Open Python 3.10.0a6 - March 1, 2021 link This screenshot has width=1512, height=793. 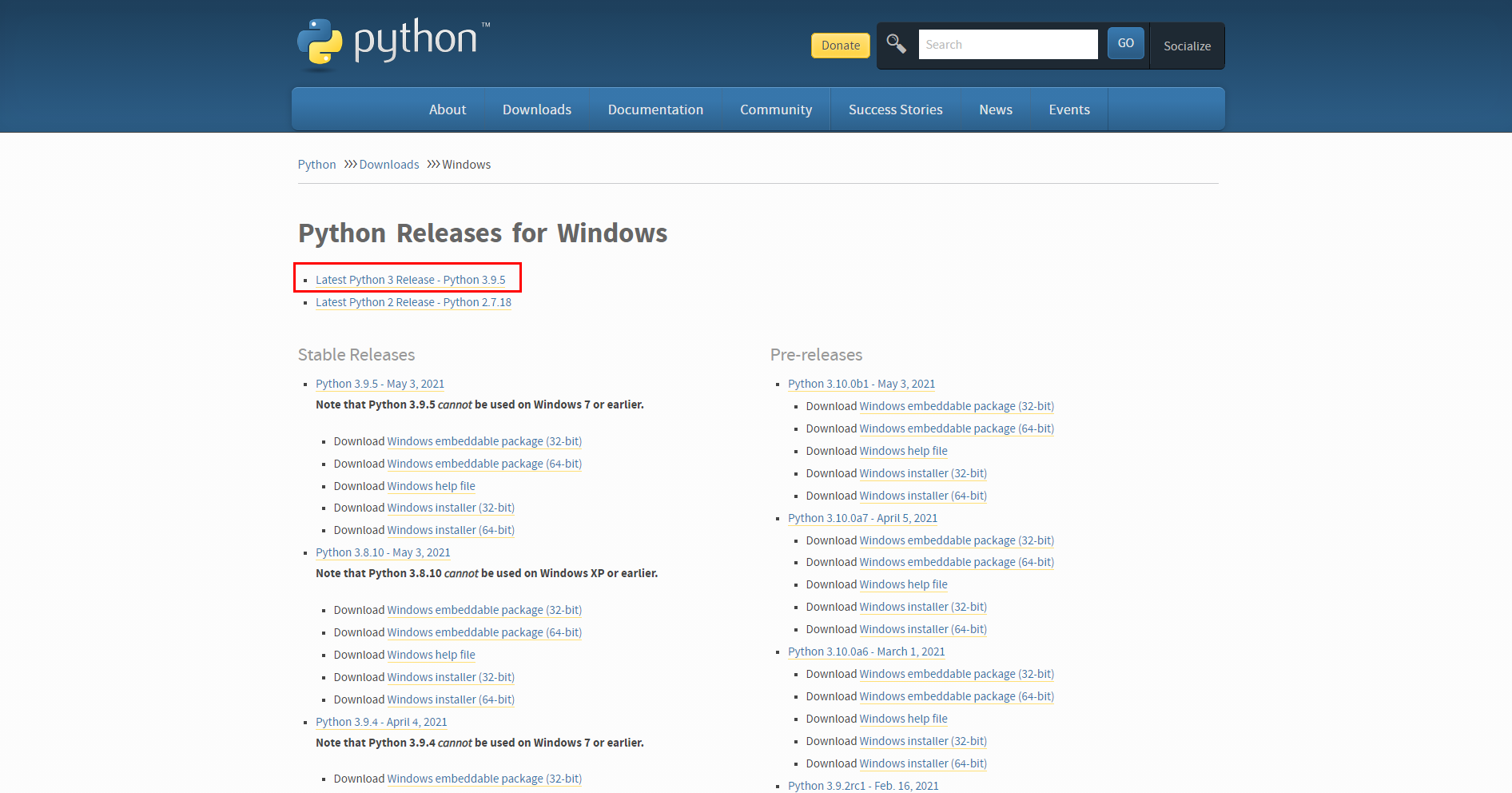866,652
